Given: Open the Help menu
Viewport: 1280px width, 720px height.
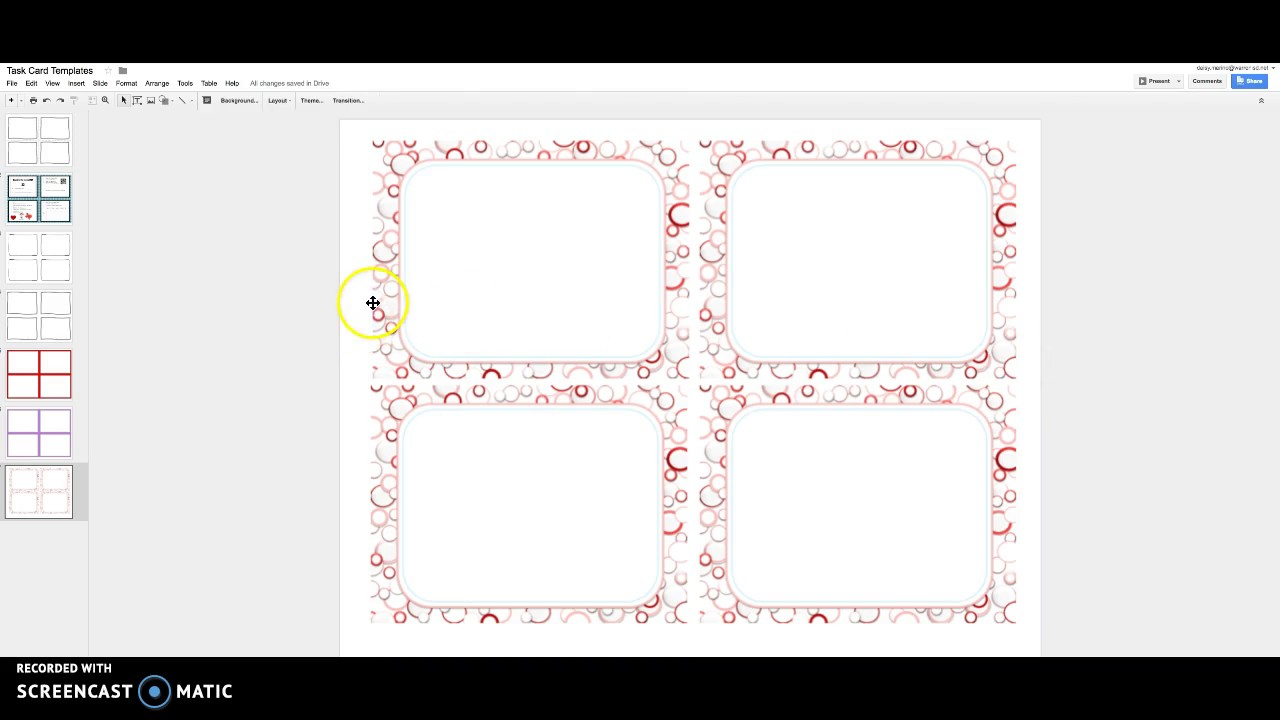Looking at the screenshot, I should 232,83.
